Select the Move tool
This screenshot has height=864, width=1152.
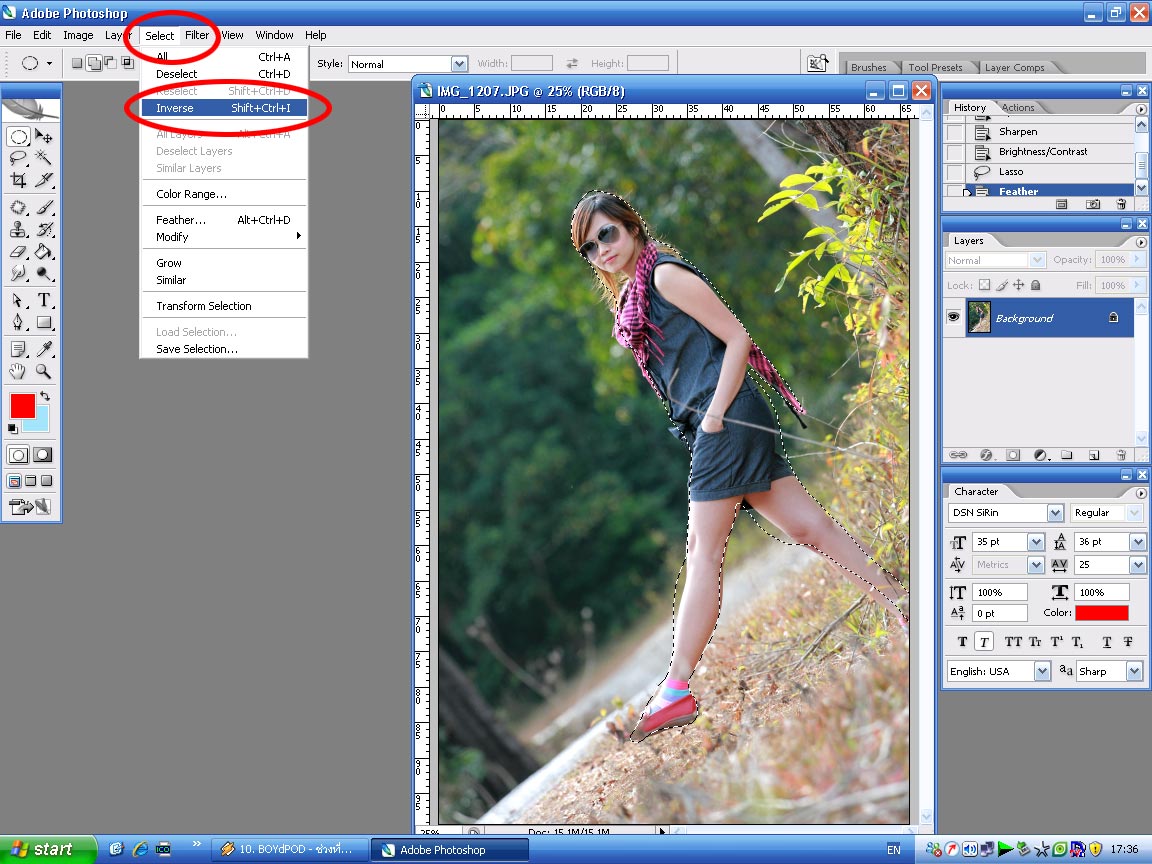pyautogui.click(x=43, y=137)
